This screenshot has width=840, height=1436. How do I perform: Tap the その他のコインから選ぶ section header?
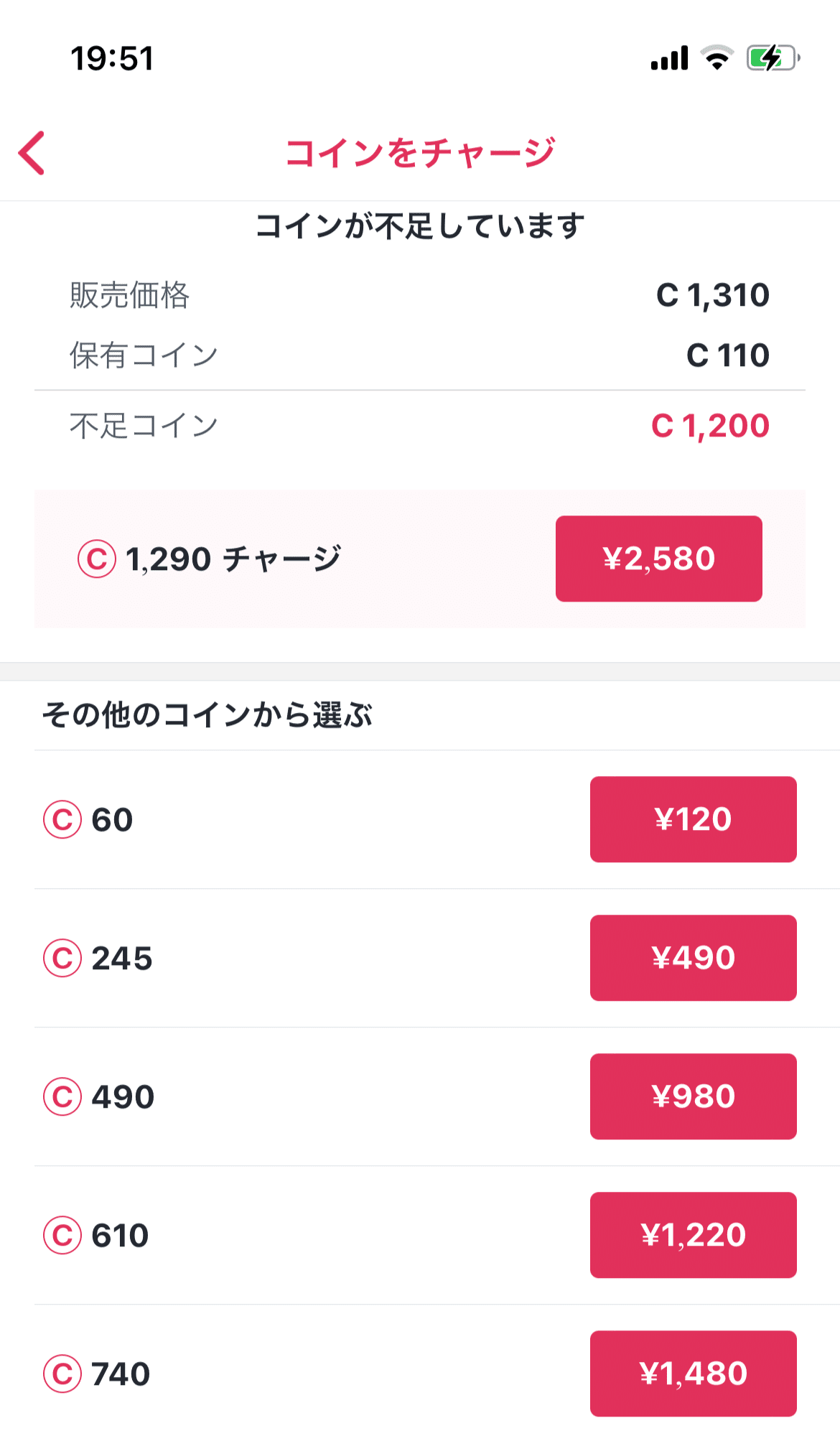click(x=207, y=715)
